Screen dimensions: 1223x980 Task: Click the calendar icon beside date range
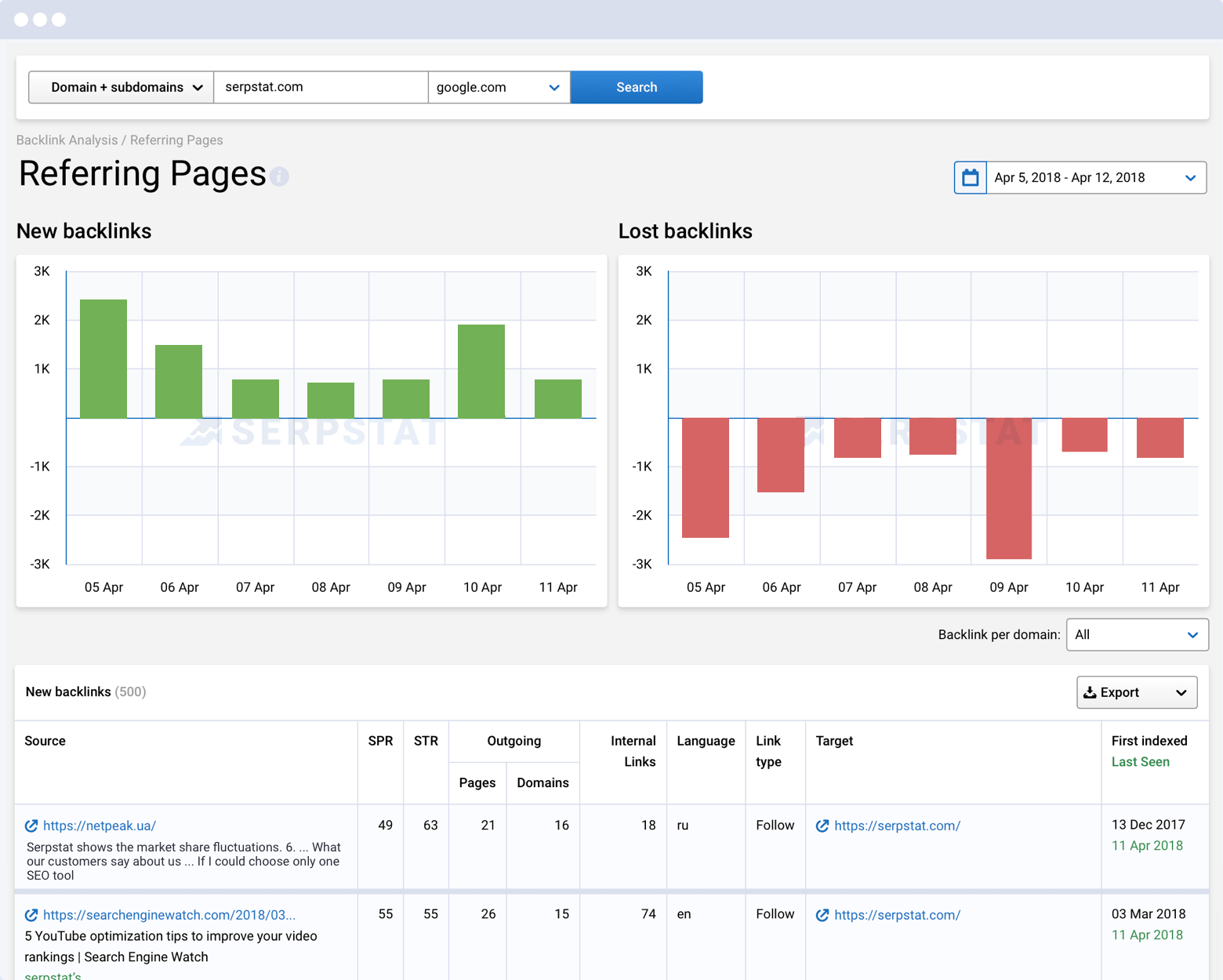tap(970, 177)
